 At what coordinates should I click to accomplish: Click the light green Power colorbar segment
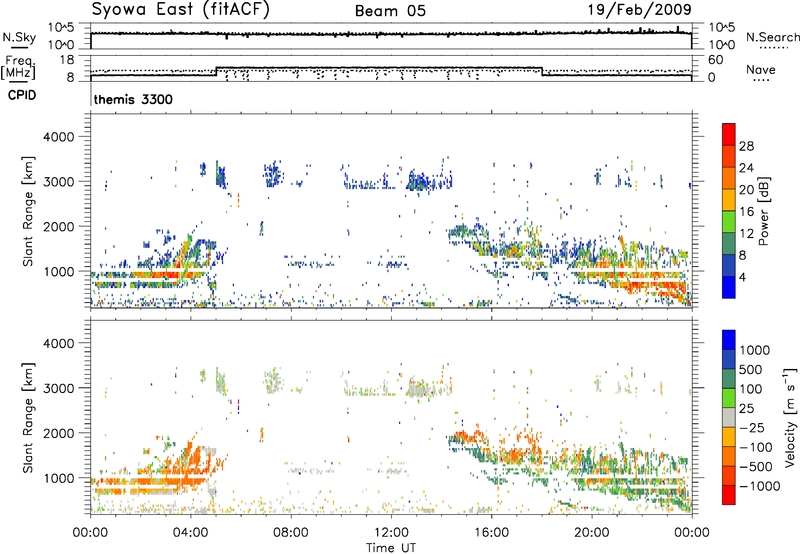pos(729,221)
